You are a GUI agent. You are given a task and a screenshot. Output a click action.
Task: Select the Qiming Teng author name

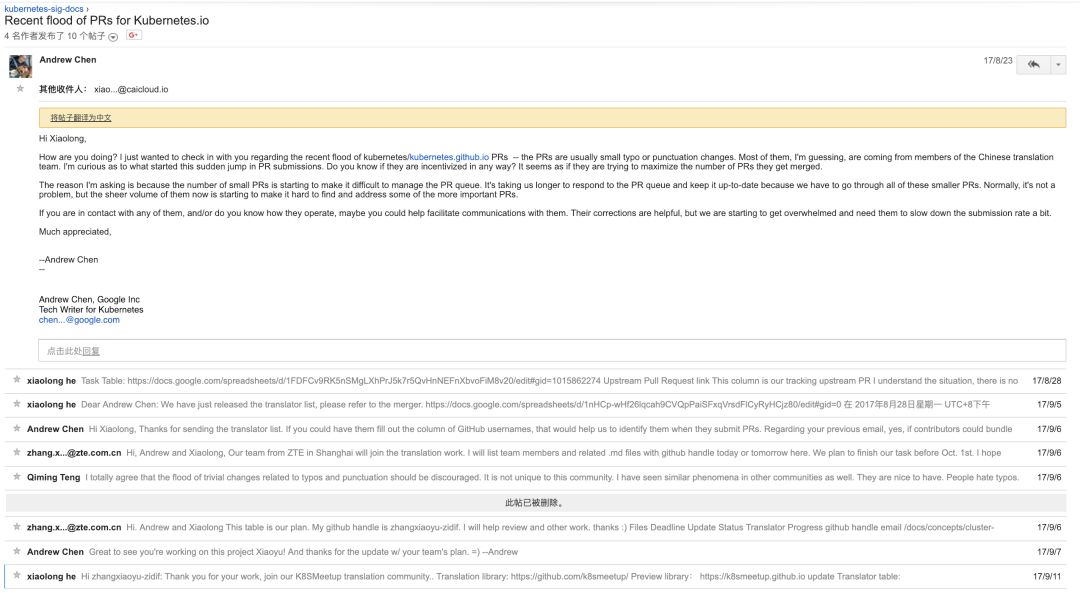click(54, 477)
